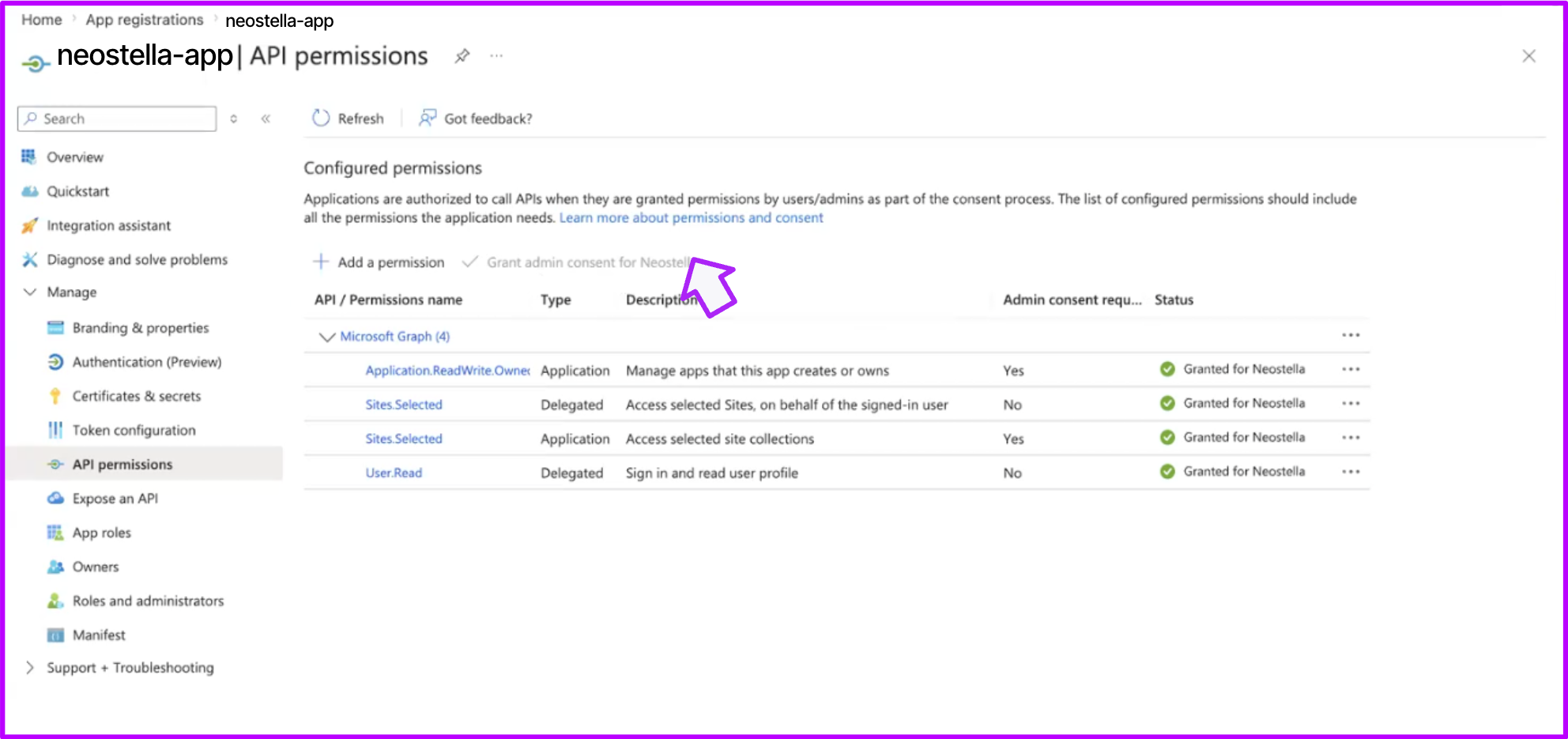
Task: Go to Home breadcrumb
Action: [42, 20]
